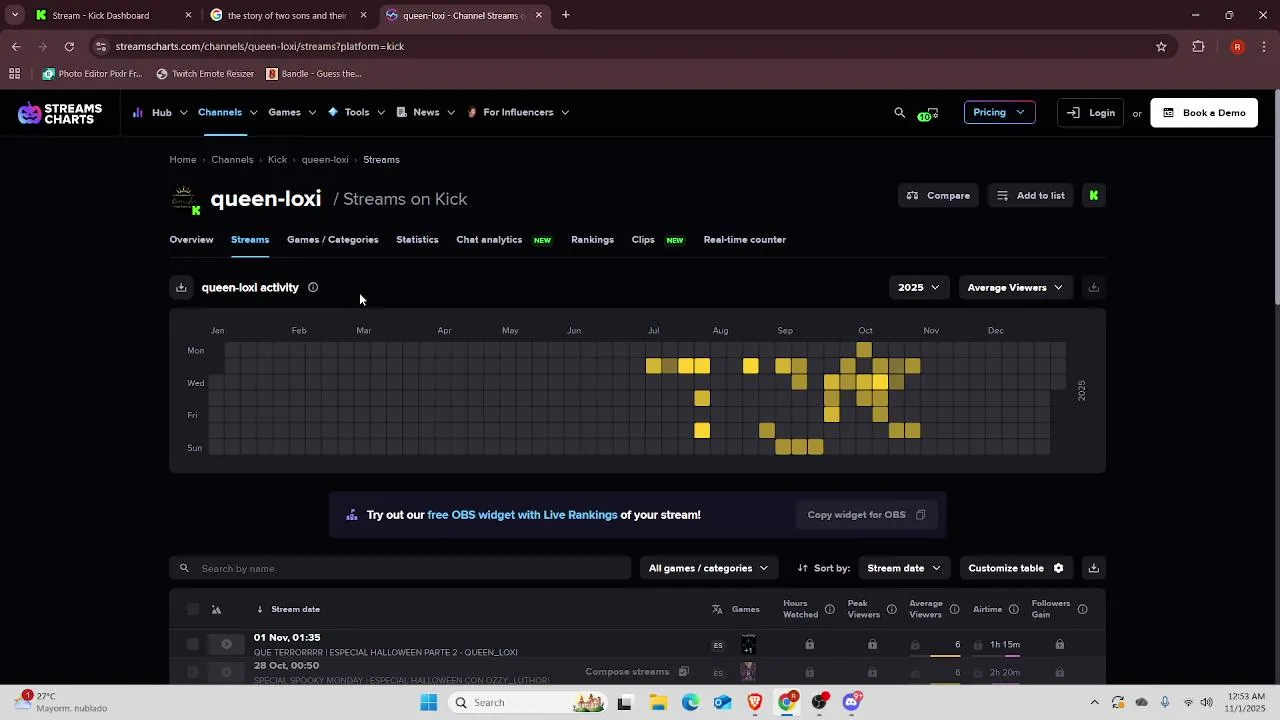Click Hours Watched info icon
The width and height of the screenshot is (1280, 720).
coord(829,609)
